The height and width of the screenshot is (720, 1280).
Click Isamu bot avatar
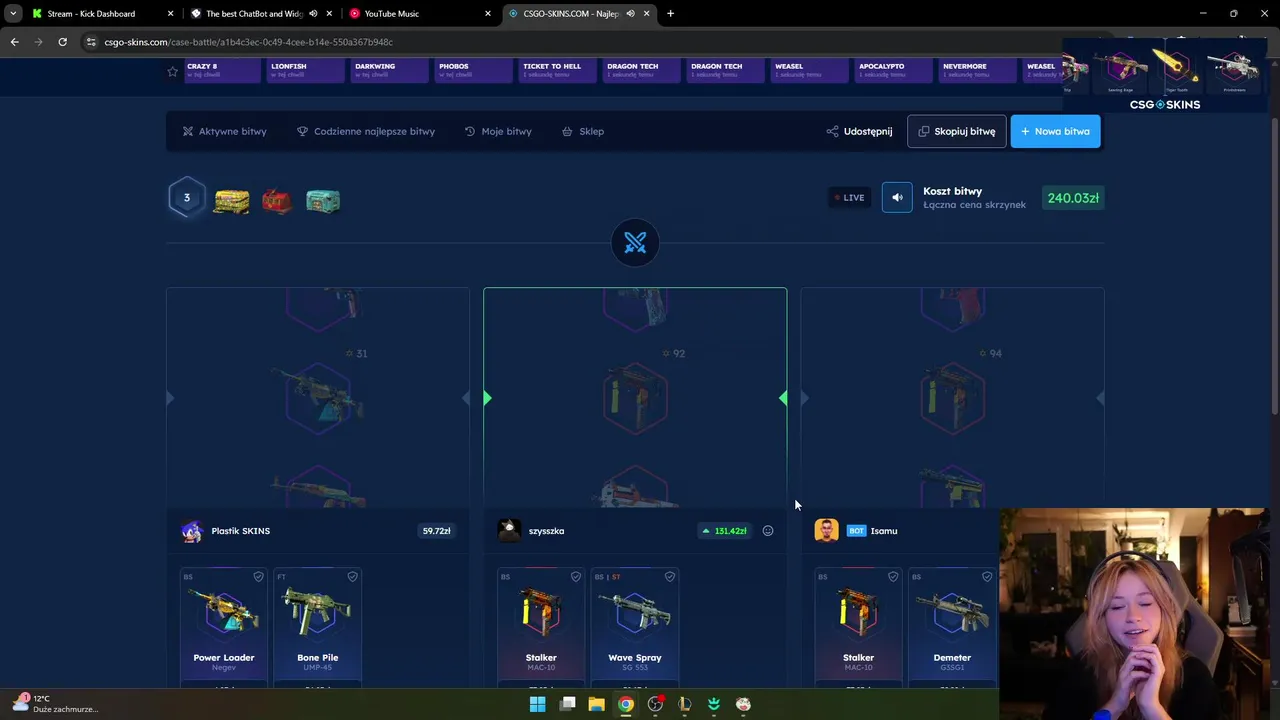[826, 531]
